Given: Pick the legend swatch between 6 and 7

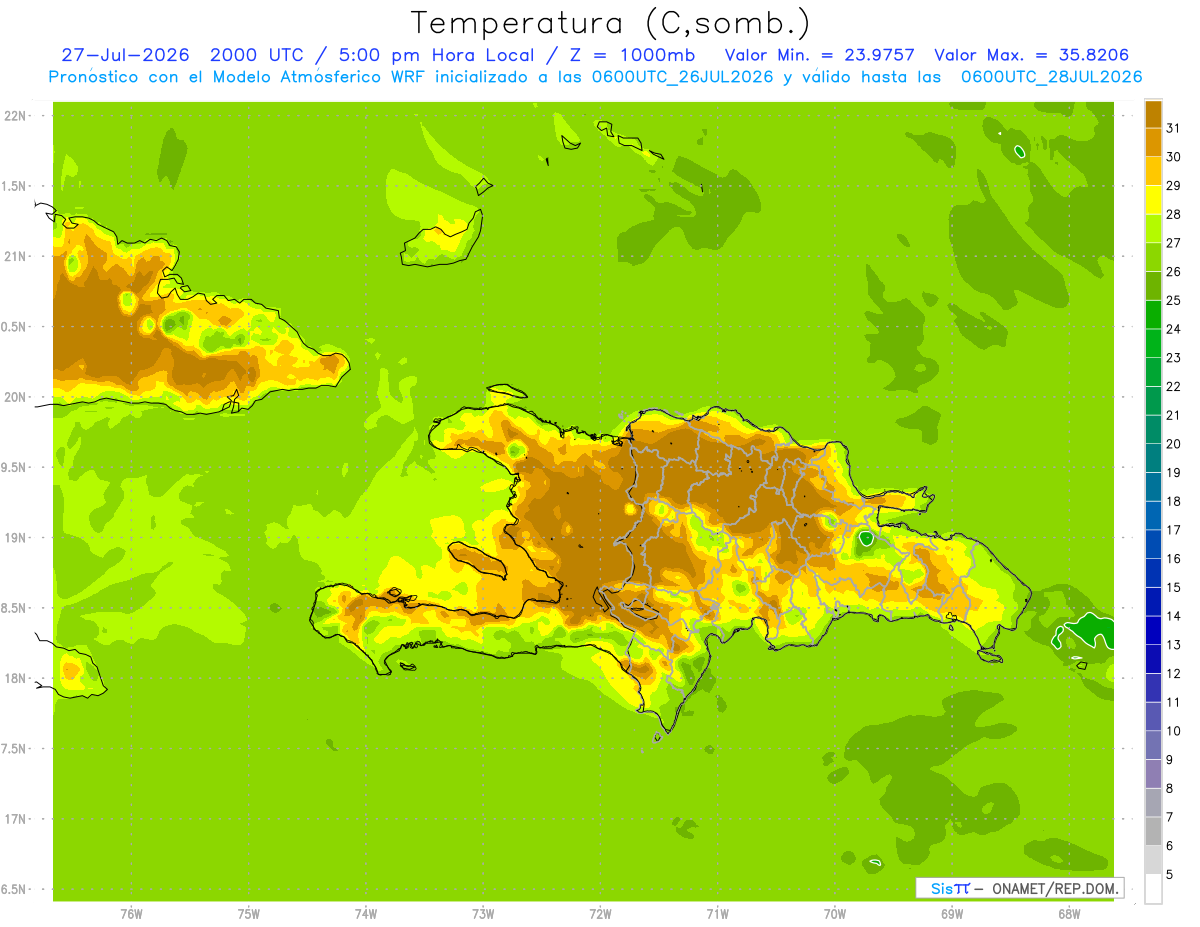Looking at the screenshot, I should tap(1153, 832).
